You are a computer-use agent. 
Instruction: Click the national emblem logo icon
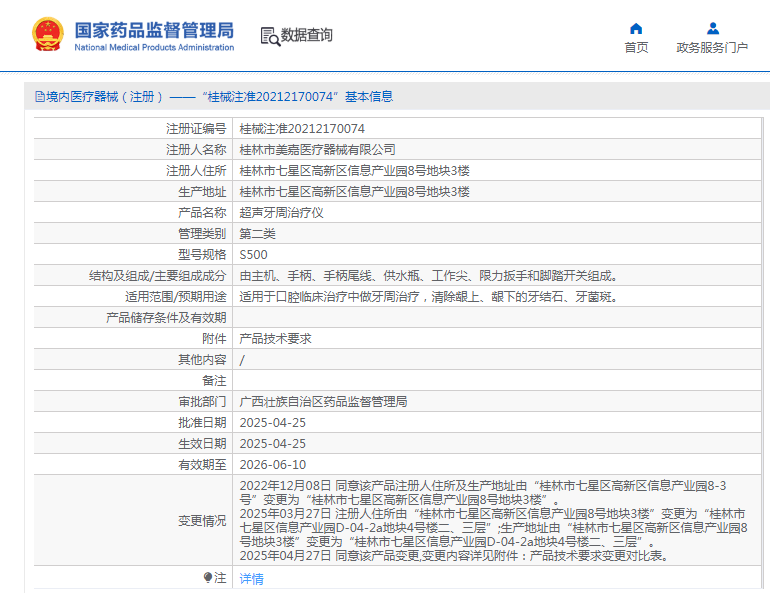pos(47,35)
